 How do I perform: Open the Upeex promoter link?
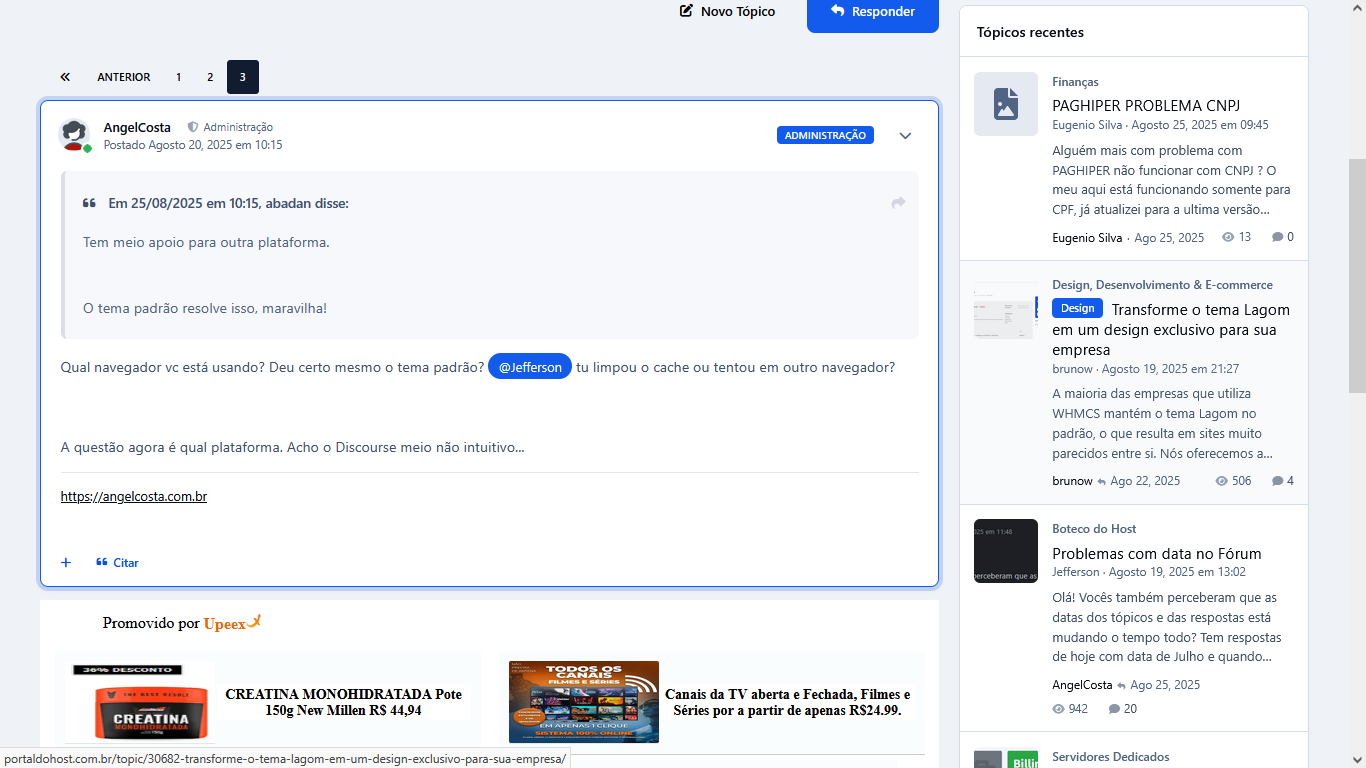pyautogui.click(x=232, y=623)
